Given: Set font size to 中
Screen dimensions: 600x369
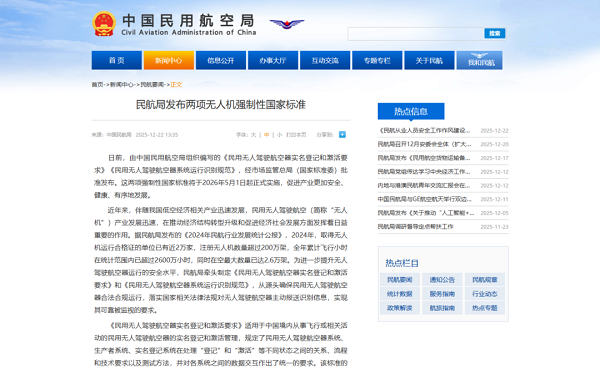Looking at the screenshot, I should (x=266, y=135).
